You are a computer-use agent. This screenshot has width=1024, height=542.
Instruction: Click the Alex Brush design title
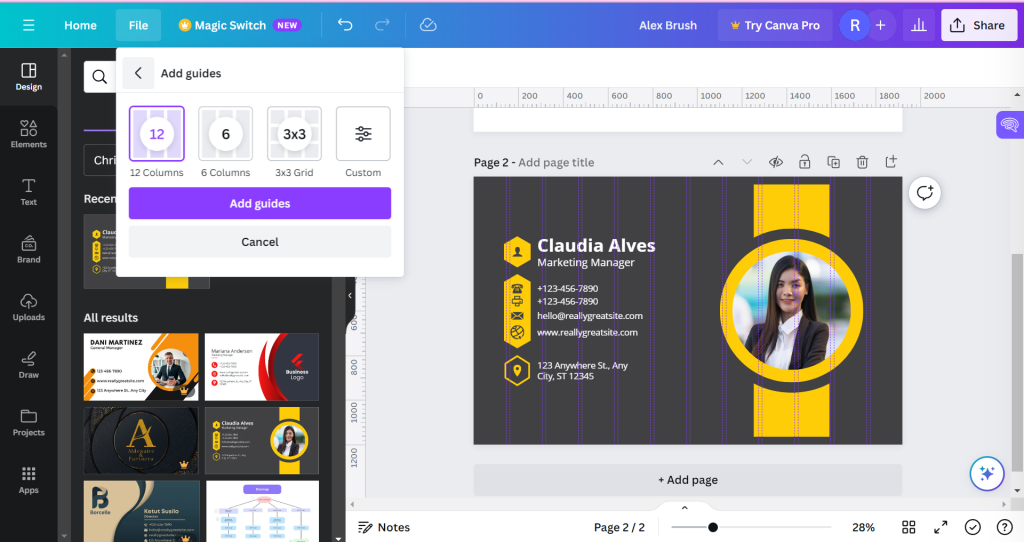pos(667,25)
